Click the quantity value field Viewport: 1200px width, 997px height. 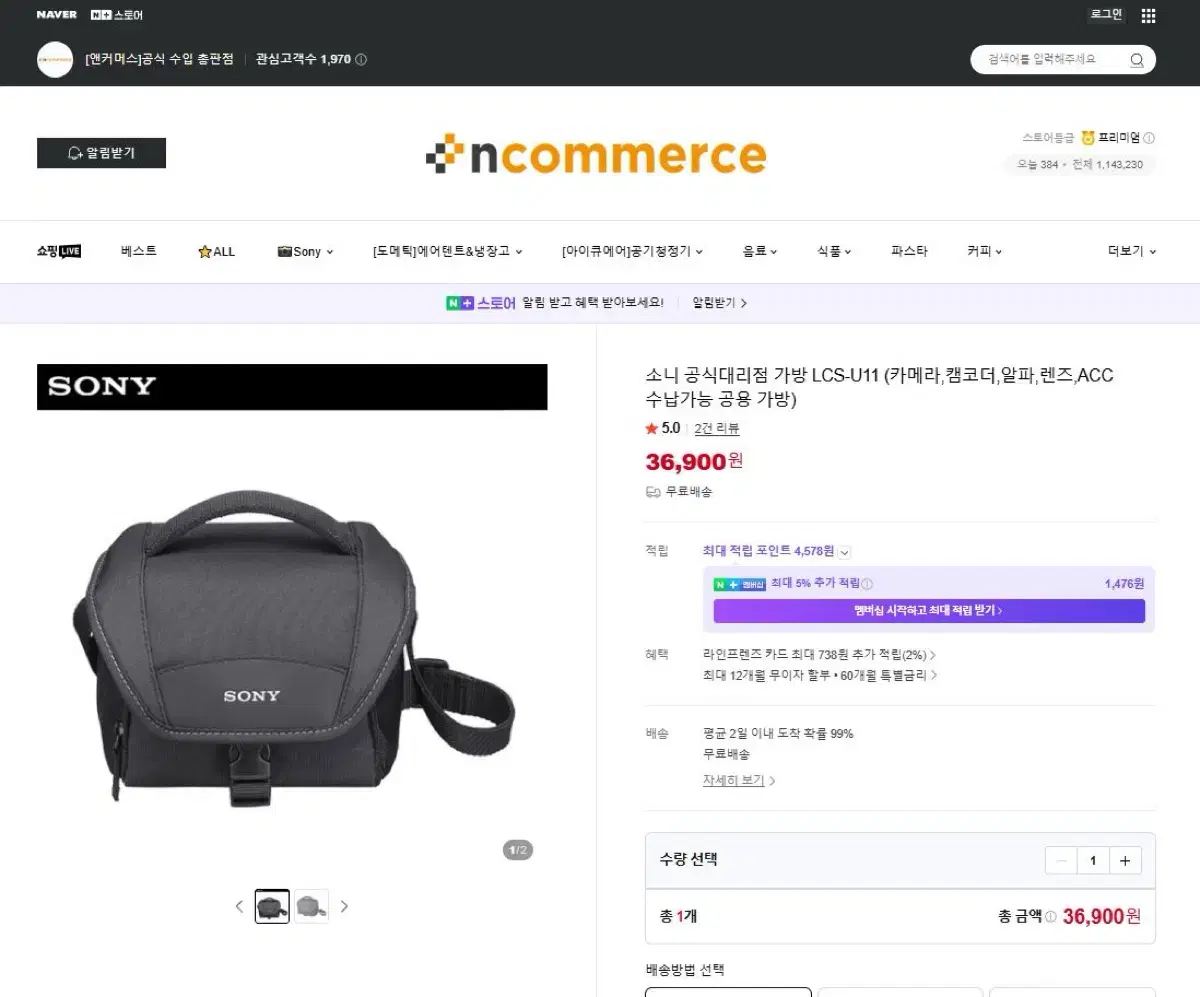[x=1093, y=860]
